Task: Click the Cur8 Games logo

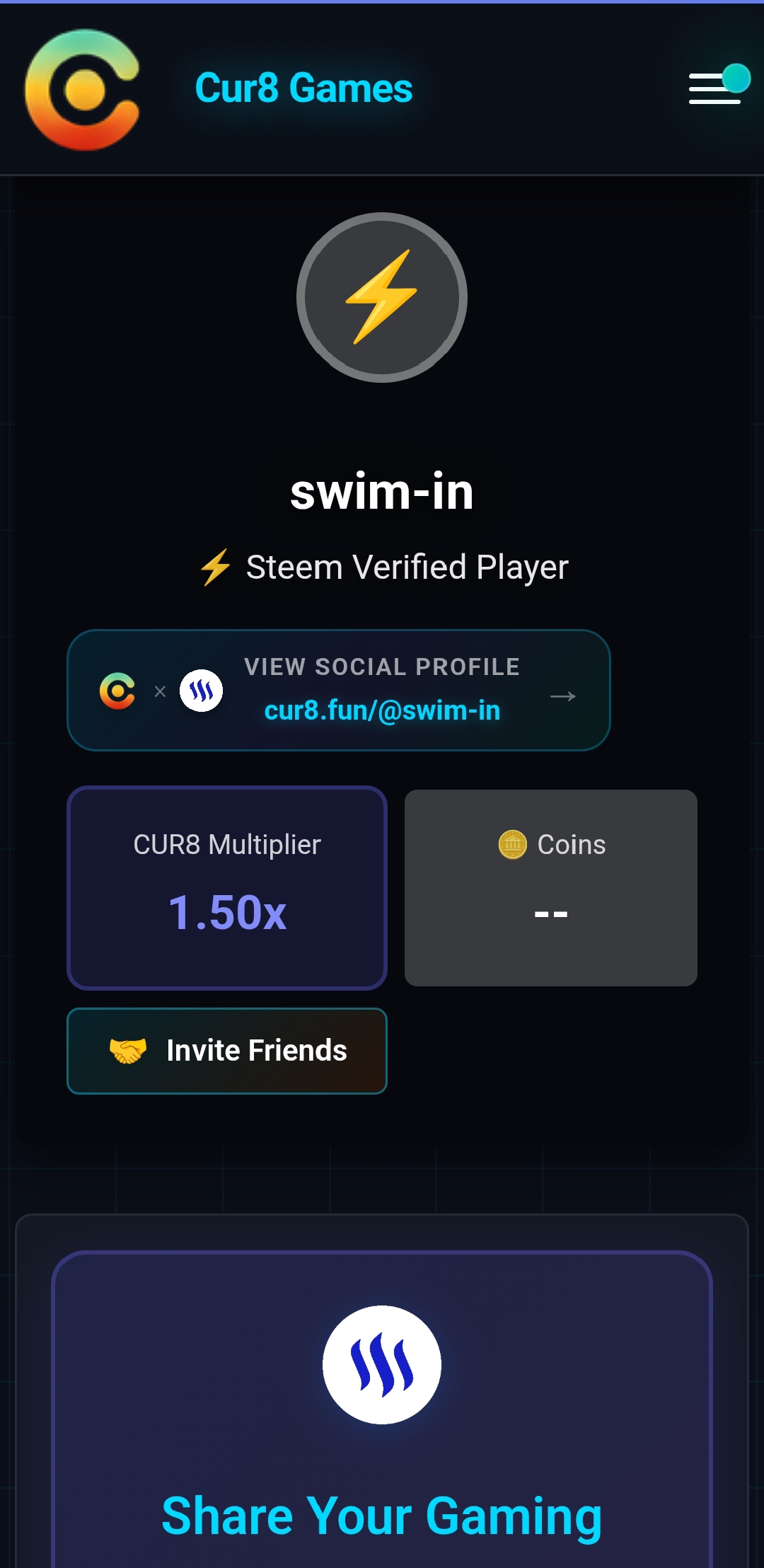Action: [82, 90]
